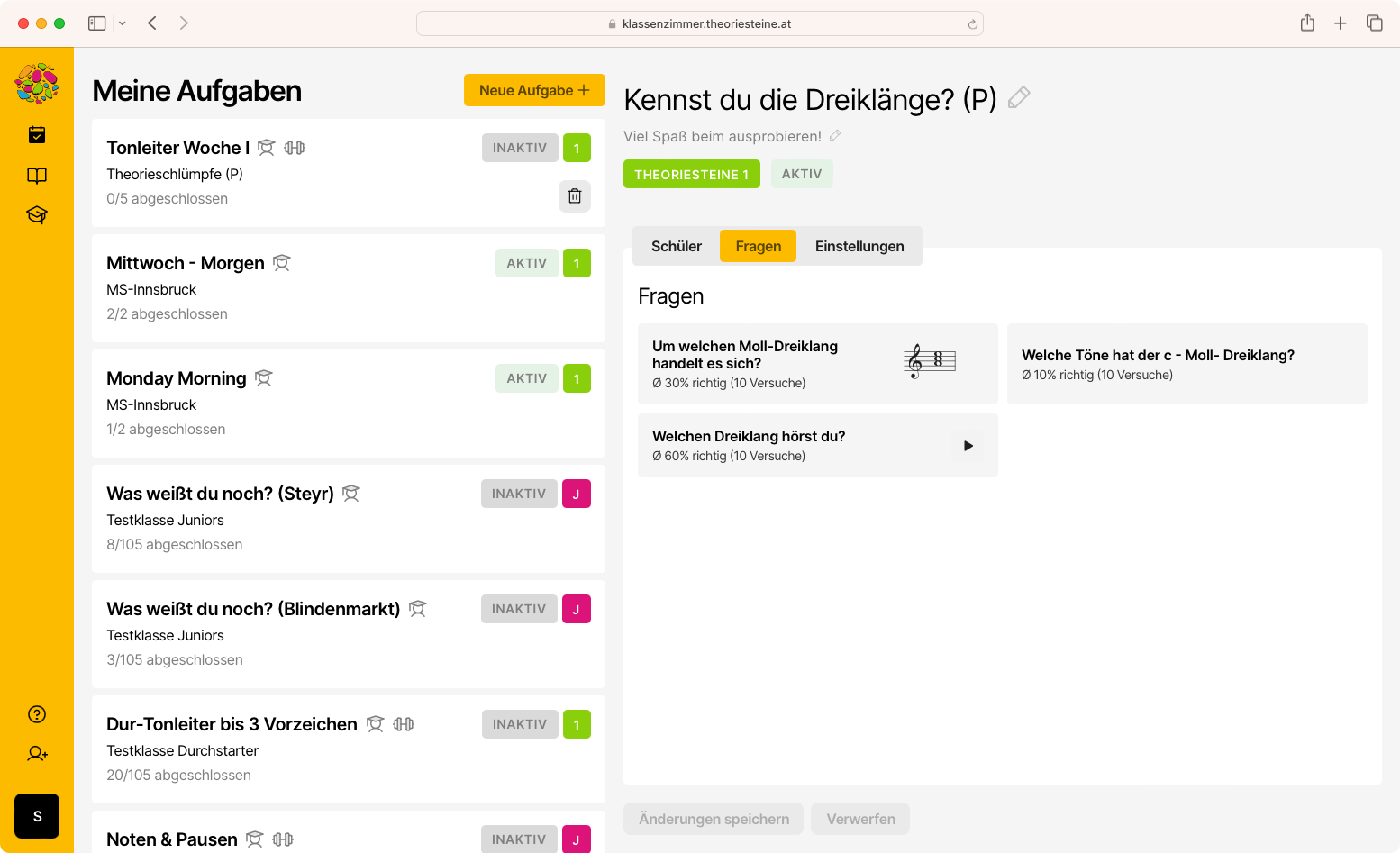This screenshot has height=853, width=1400.
Task: Show Safari tab overview
Action: tap(1375, 23)
